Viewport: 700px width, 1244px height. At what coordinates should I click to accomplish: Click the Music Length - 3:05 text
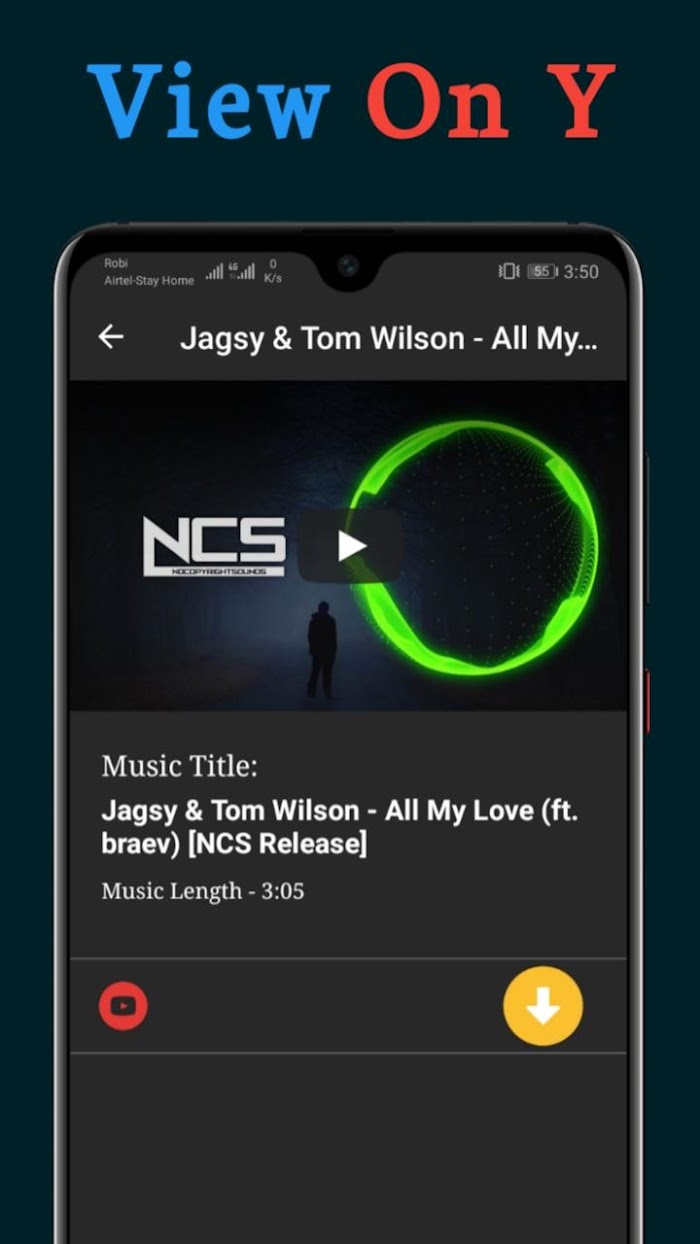[x=203, y=890]
